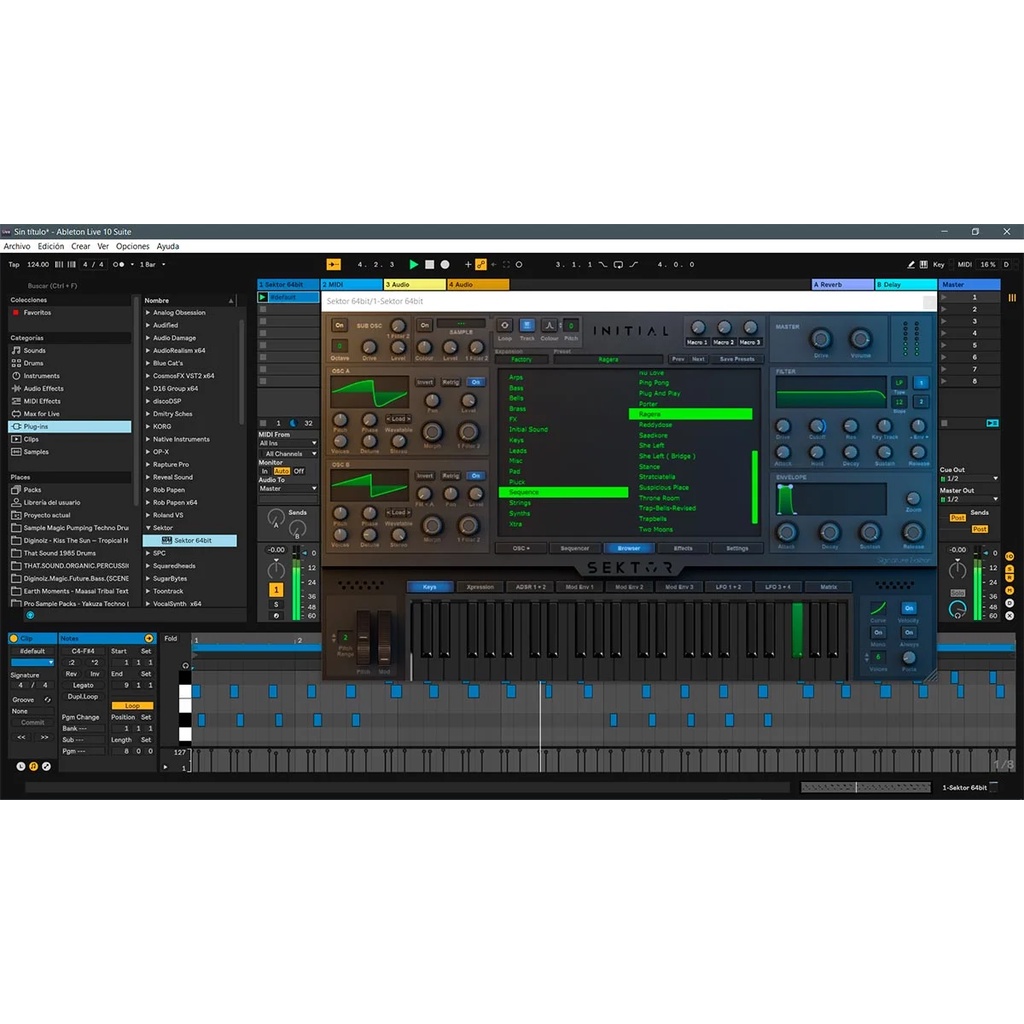Switch to Sektor Sequencer tab

[575, 549]
